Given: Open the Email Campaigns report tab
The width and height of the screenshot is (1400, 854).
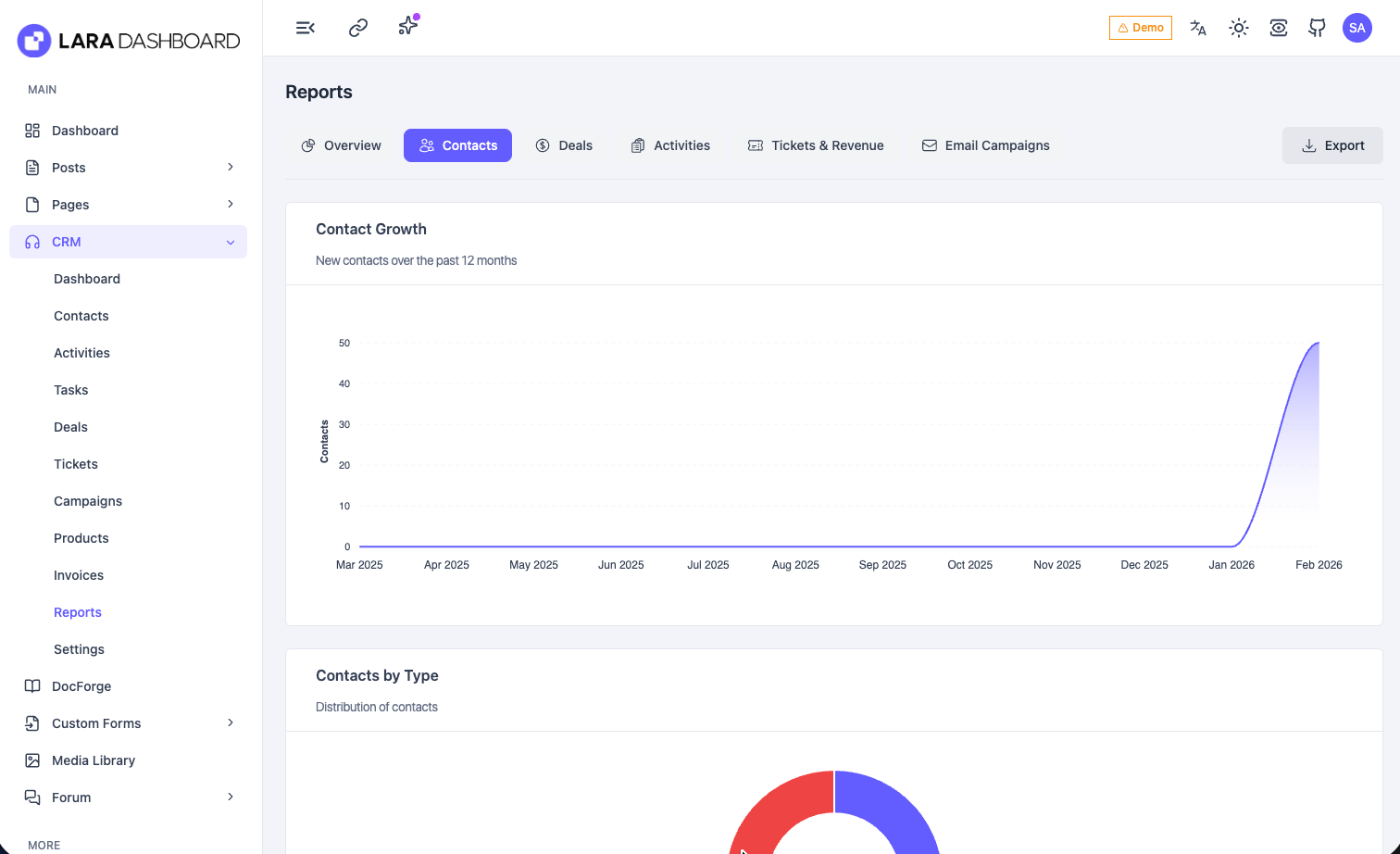Looking at the screenshot, I should tap(985, 145).
